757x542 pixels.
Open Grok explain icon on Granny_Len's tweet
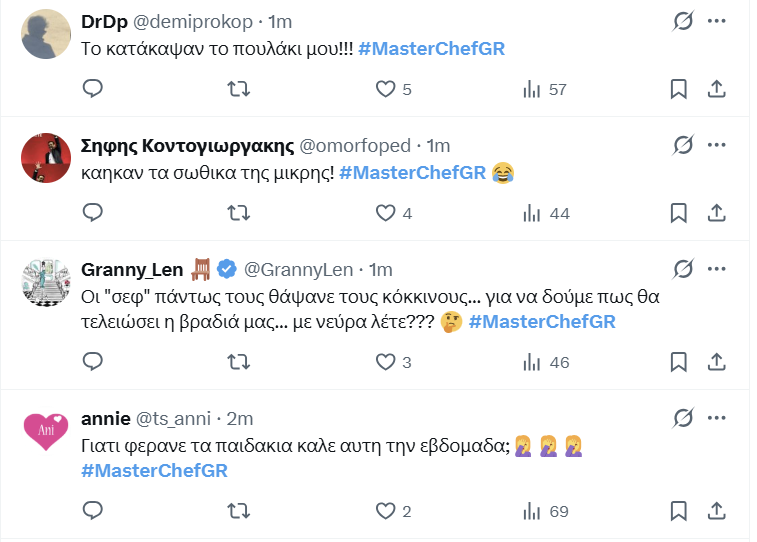click(684, 269)
